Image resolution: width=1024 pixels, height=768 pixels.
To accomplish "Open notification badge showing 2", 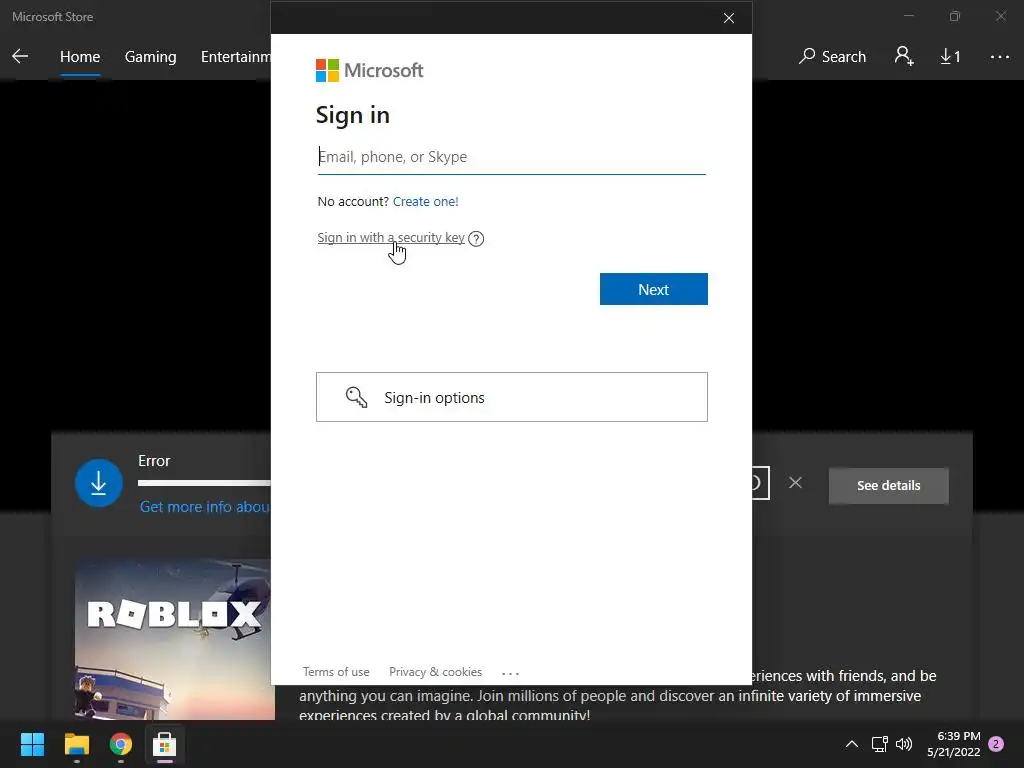I will [996, 744].
